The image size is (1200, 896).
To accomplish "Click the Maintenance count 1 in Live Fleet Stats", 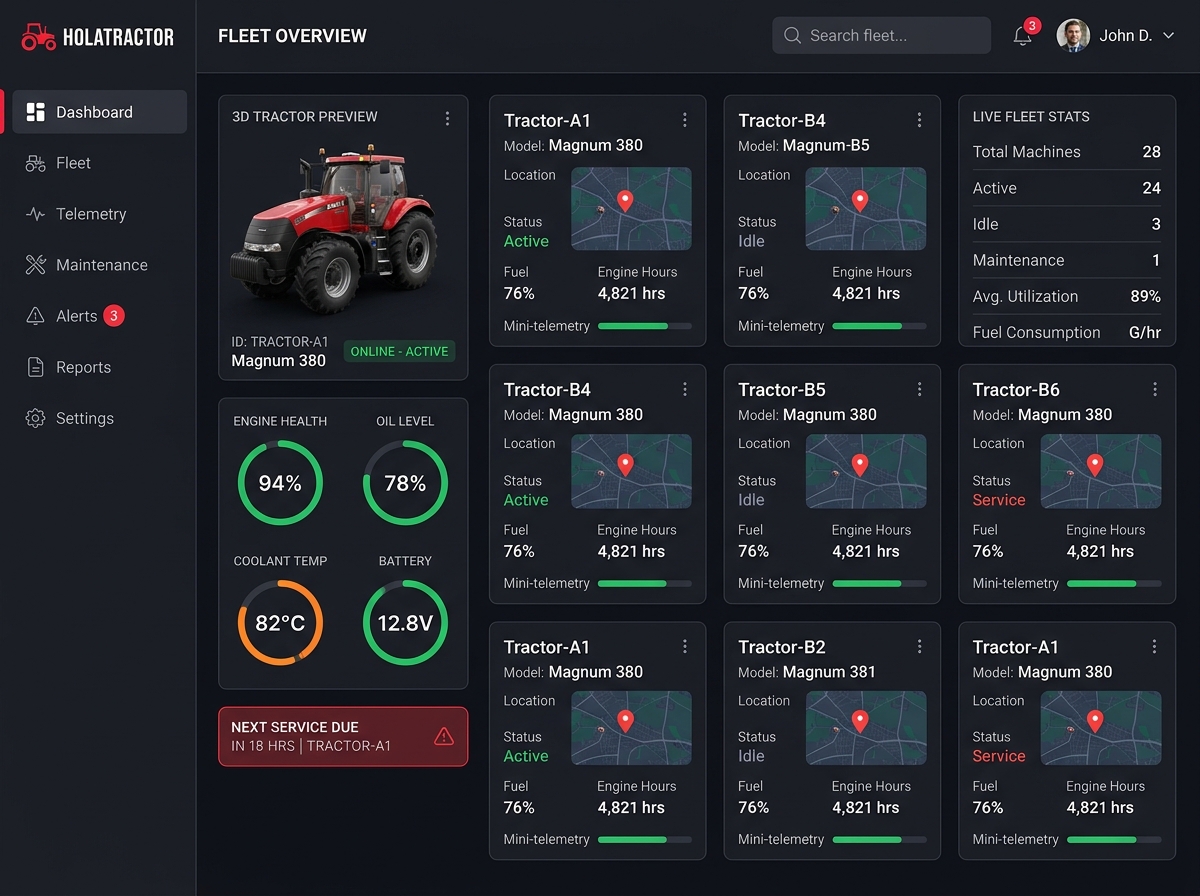I will pyautogui.click(x=1156, y=260).
